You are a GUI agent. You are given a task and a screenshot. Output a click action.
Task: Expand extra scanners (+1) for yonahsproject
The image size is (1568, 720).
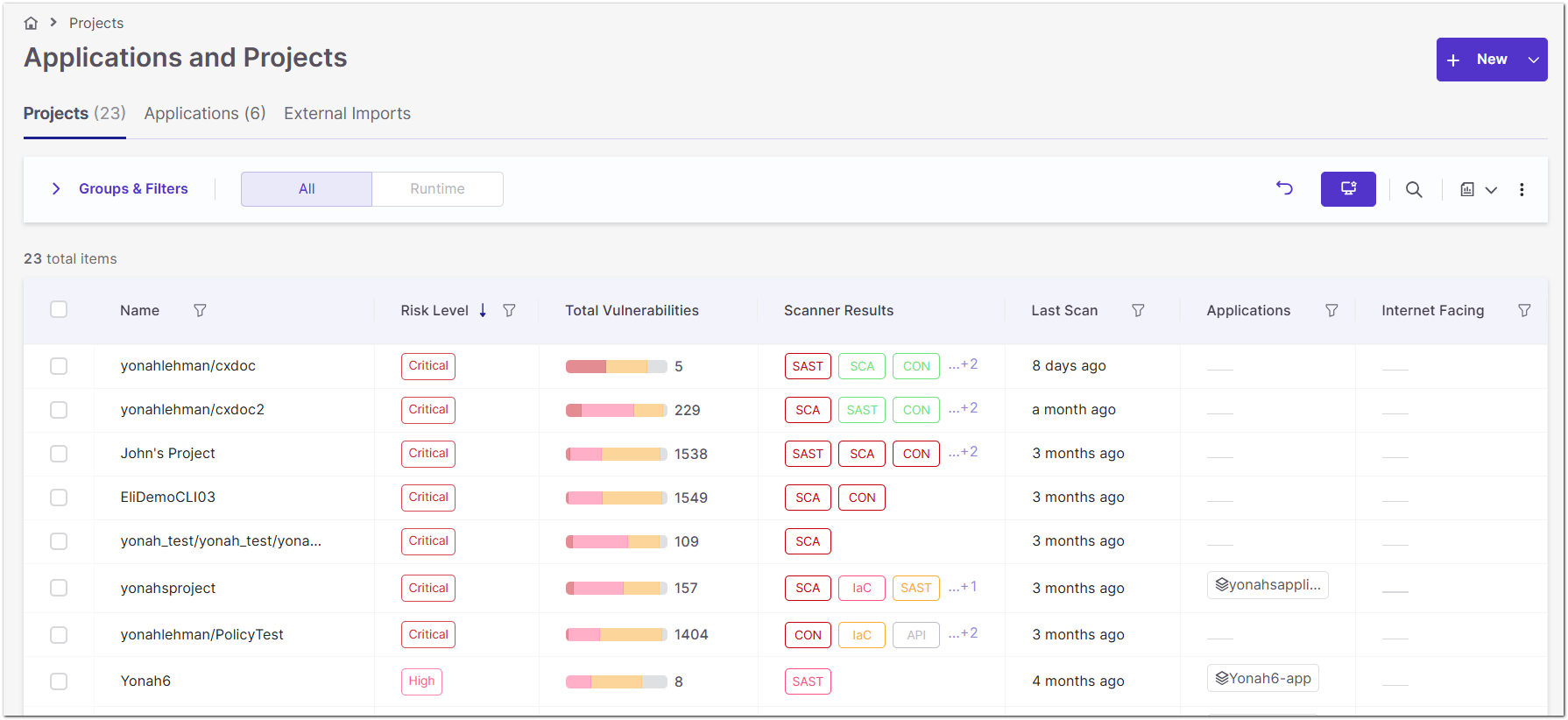(x=963, y=587)
